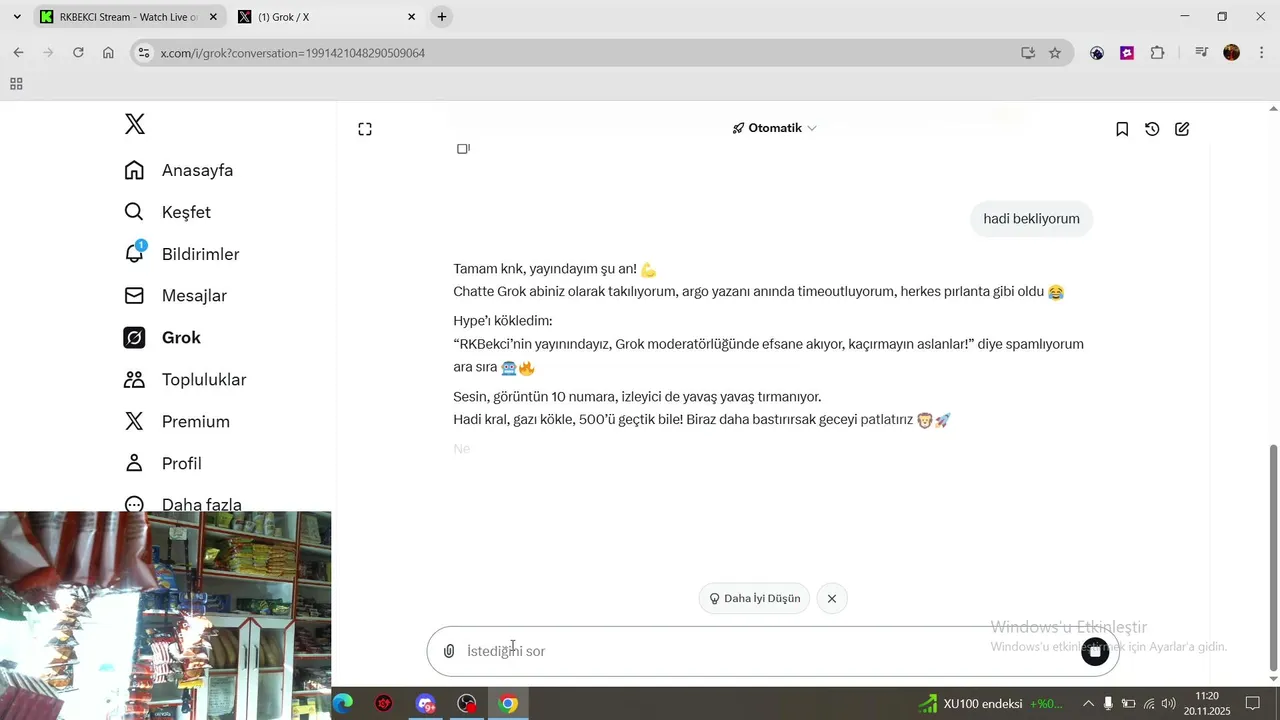Click the Anasayfa house icon
Image resolution: width=1280 pixels, height=720 pixels.
pyautogui.click(x=134, y=170)
